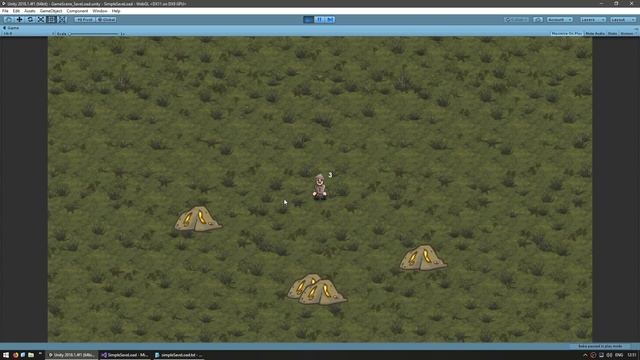Toggle Maximize On Play
The height and width of the screenshot is (360, 640).
point(567,33)
